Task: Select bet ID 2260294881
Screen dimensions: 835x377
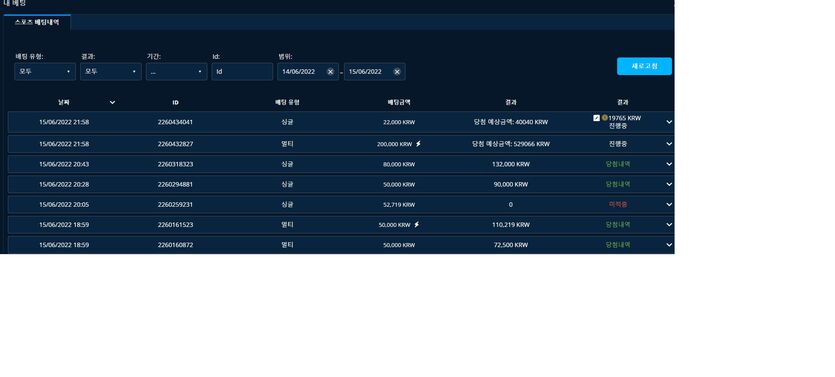Action: [175, 184]
